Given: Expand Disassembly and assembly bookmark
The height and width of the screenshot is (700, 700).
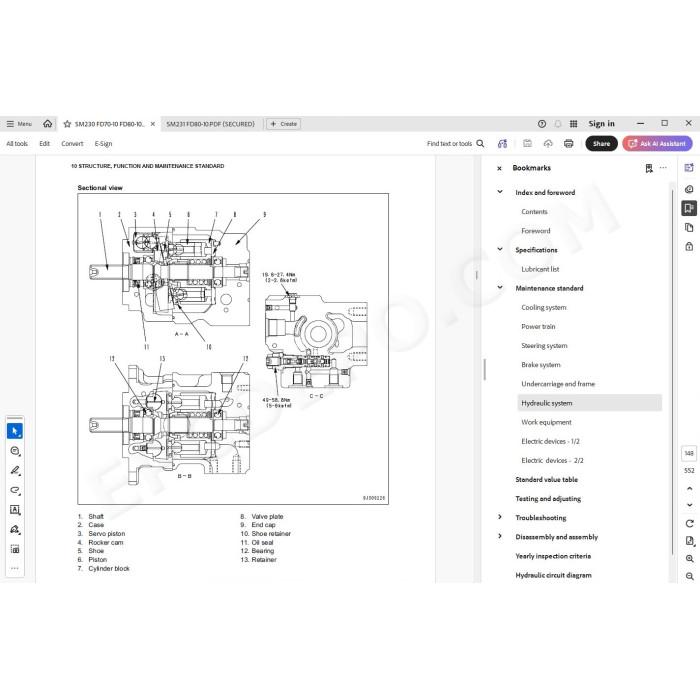Looking at the screenshot, I should click(x=500, y=536).
